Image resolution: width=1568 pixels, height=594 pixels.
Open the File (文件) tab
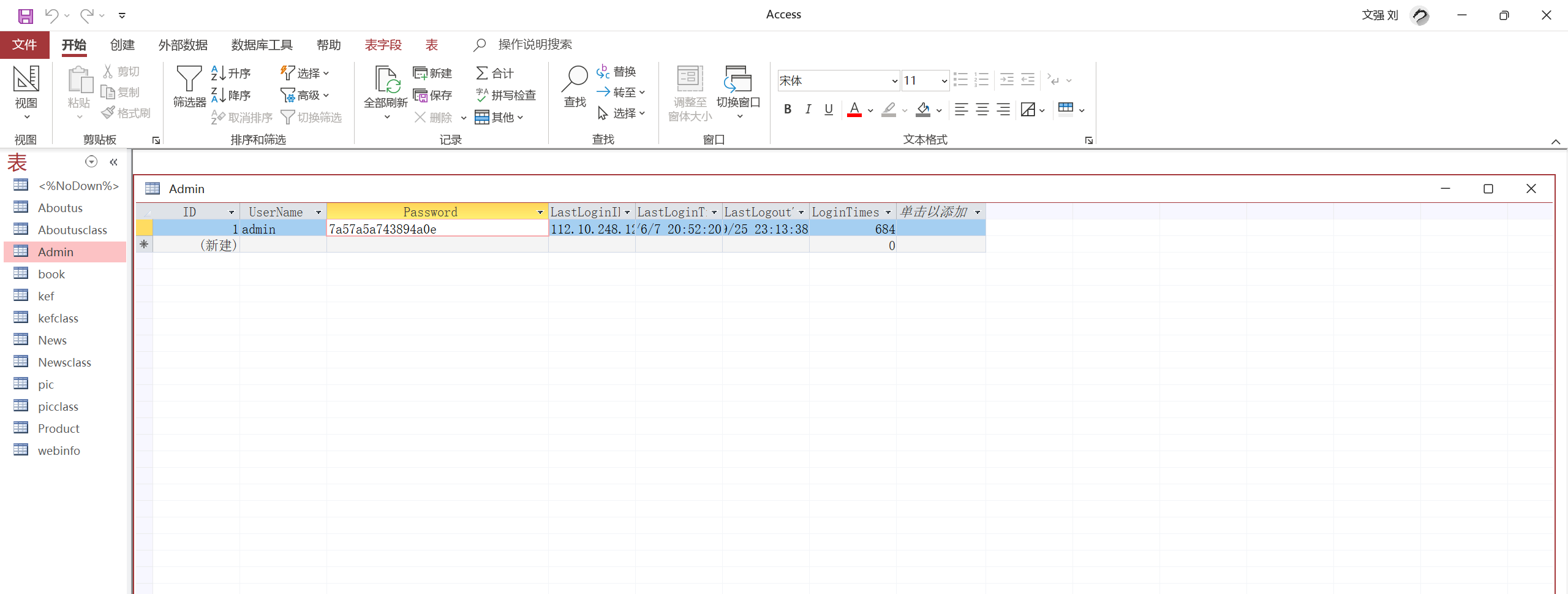24,45
